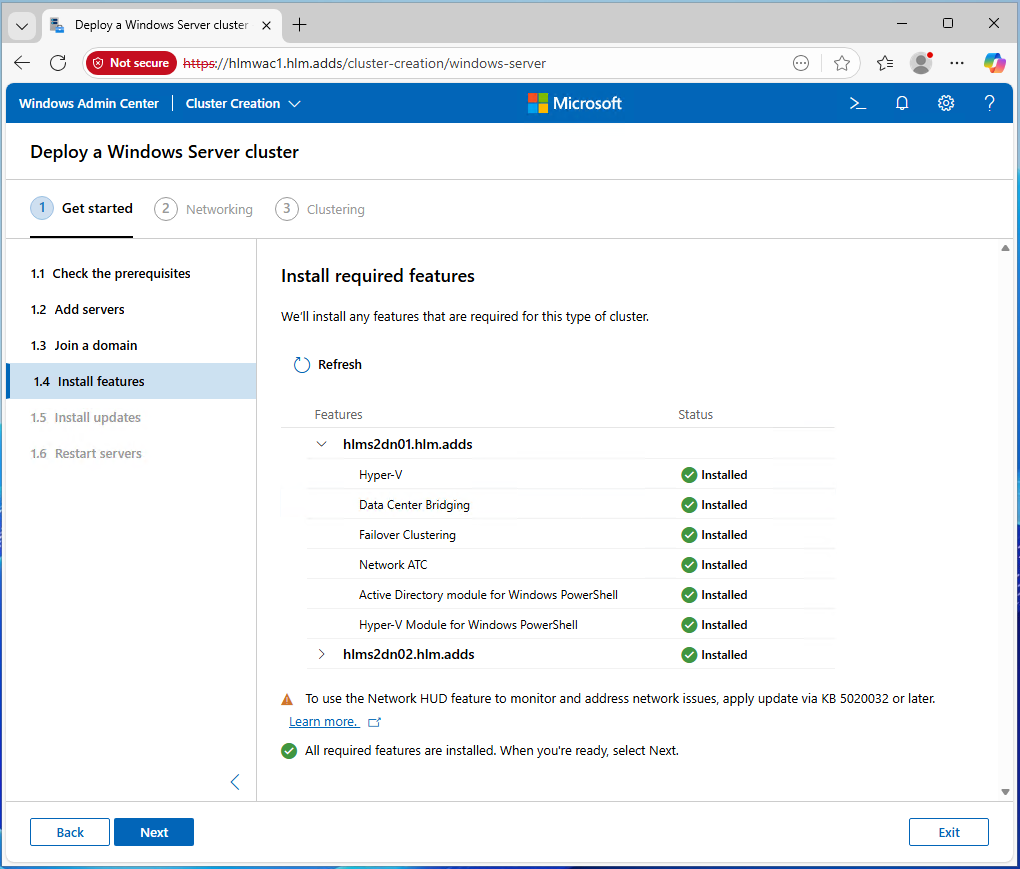Click the Next button

pos(153,832)
